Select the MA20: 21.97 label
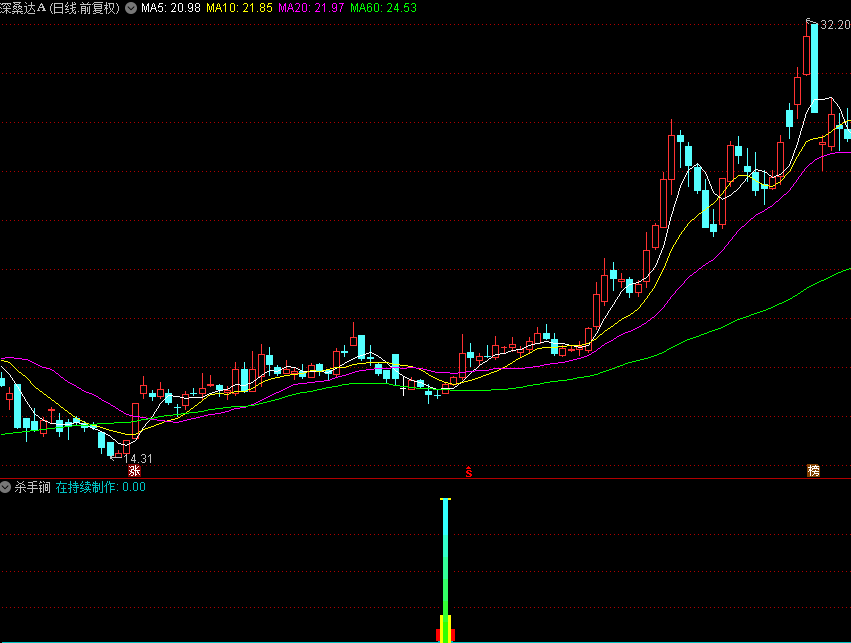Screen dimensions: 851x643 [311, 8]
